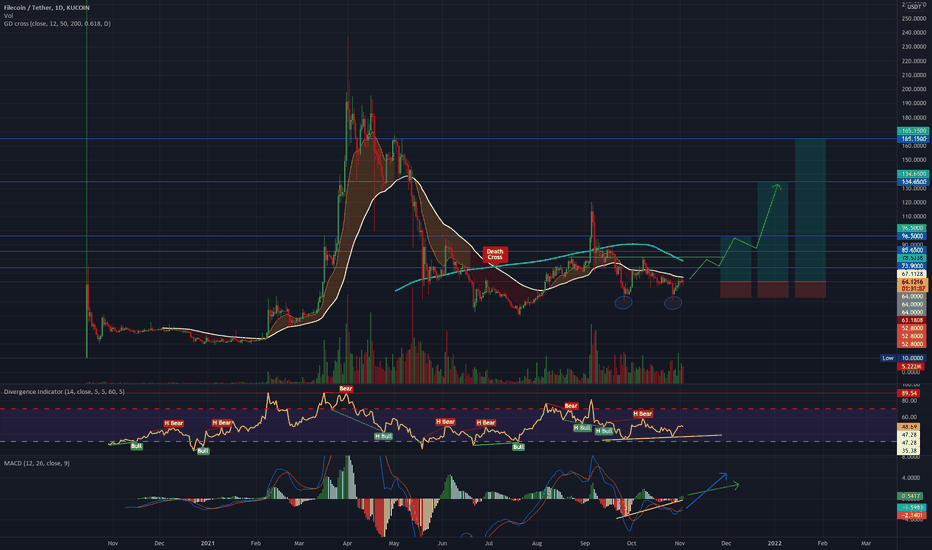Click Jul on the time axis
This screenshot has height=550, width=932.
489,543
